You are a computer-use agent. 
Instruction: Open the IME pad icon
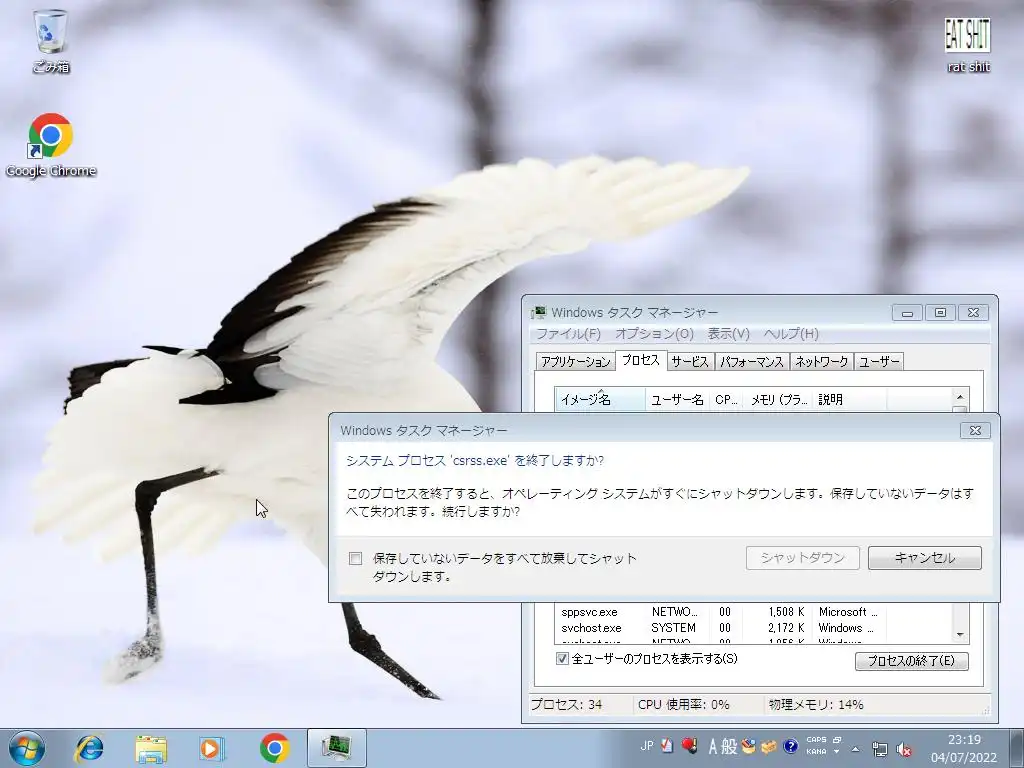click(748, 746)
